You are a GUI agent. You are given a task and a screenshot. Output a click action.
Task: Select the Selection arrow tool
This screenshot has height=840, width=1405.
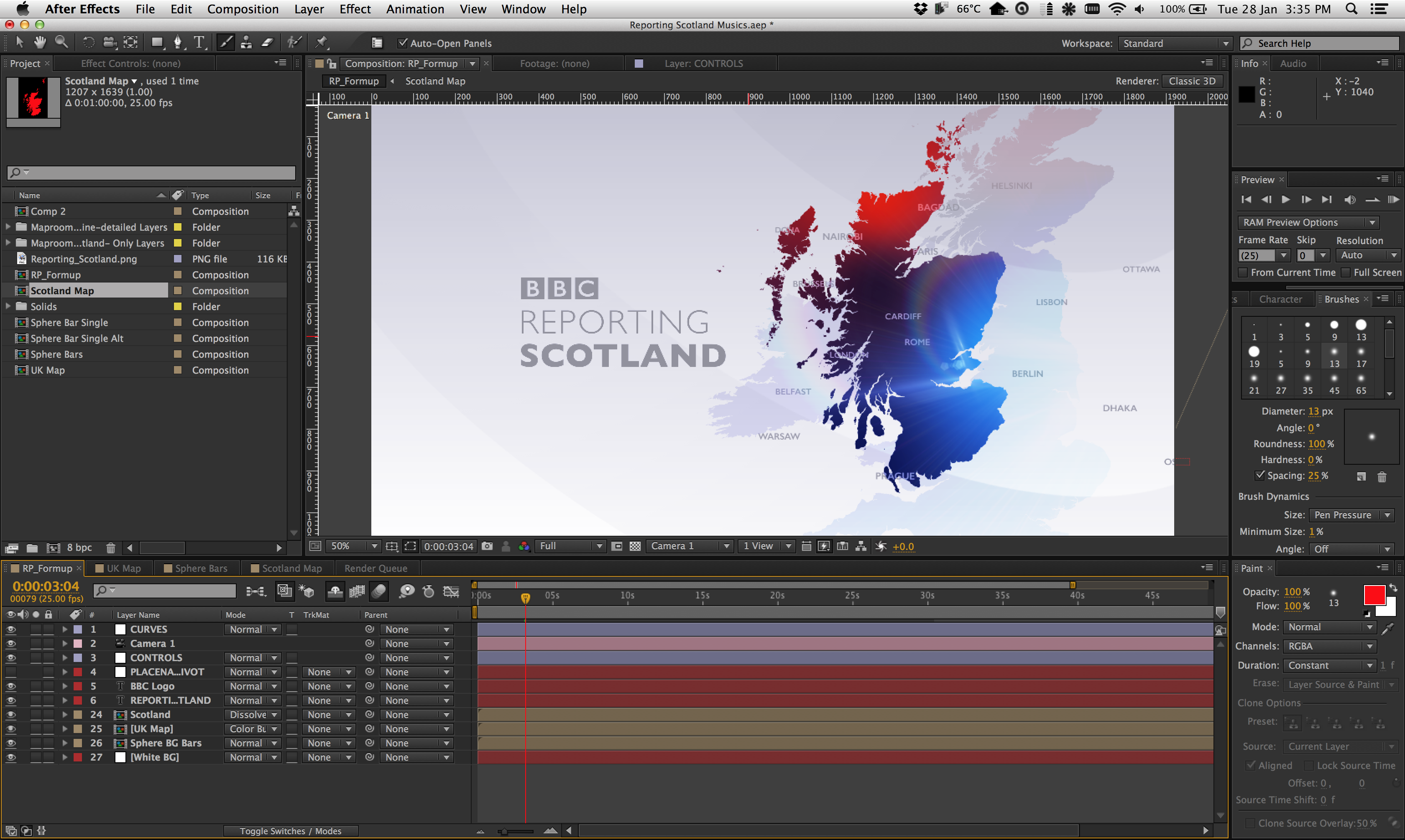coord(19,43)
